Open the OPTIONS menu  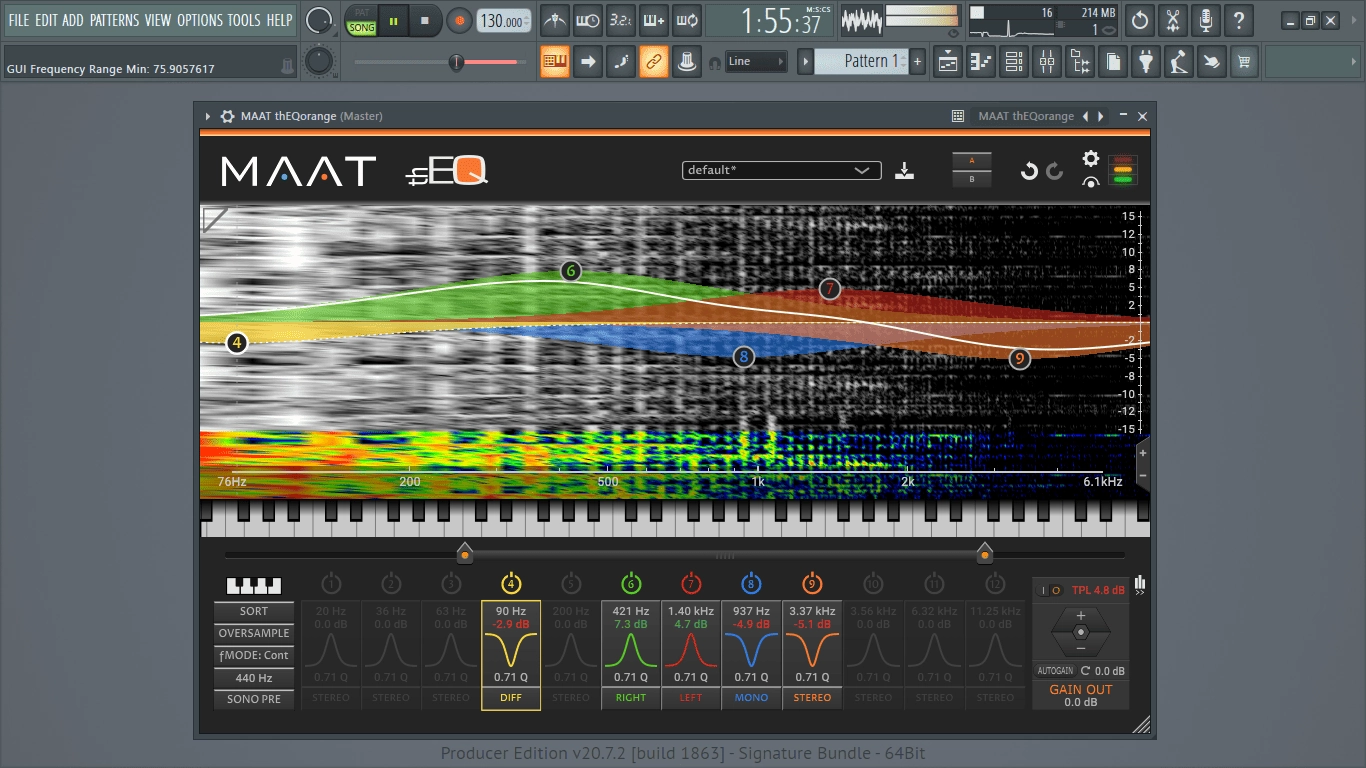tap(200, 20)
